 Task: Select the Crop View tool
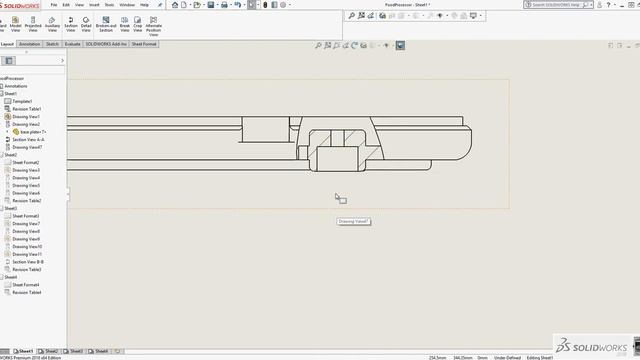(x=138, y=24)
